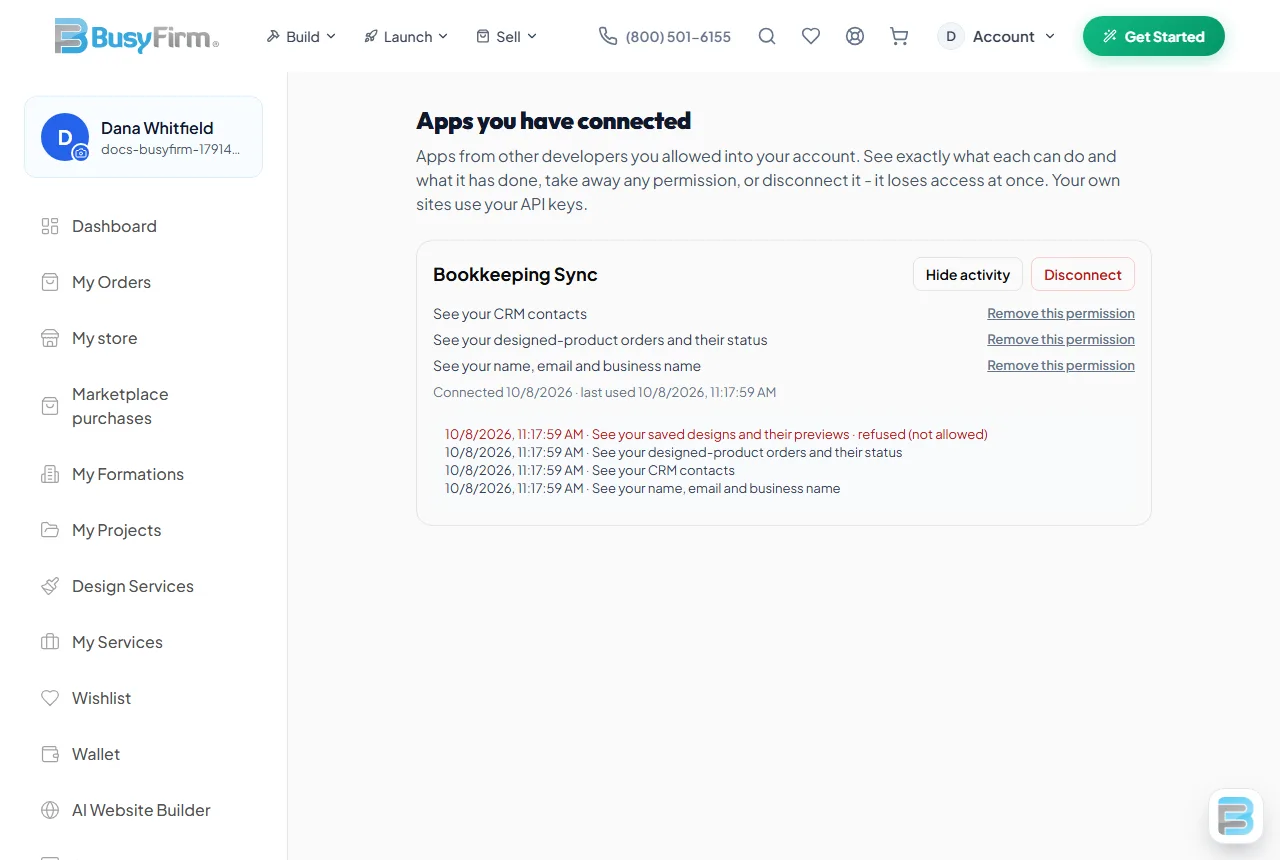Disconnect the Bookkeeping Sync app
Viewport: 1280px width, 860px height.
click(x=1083, y=274)
